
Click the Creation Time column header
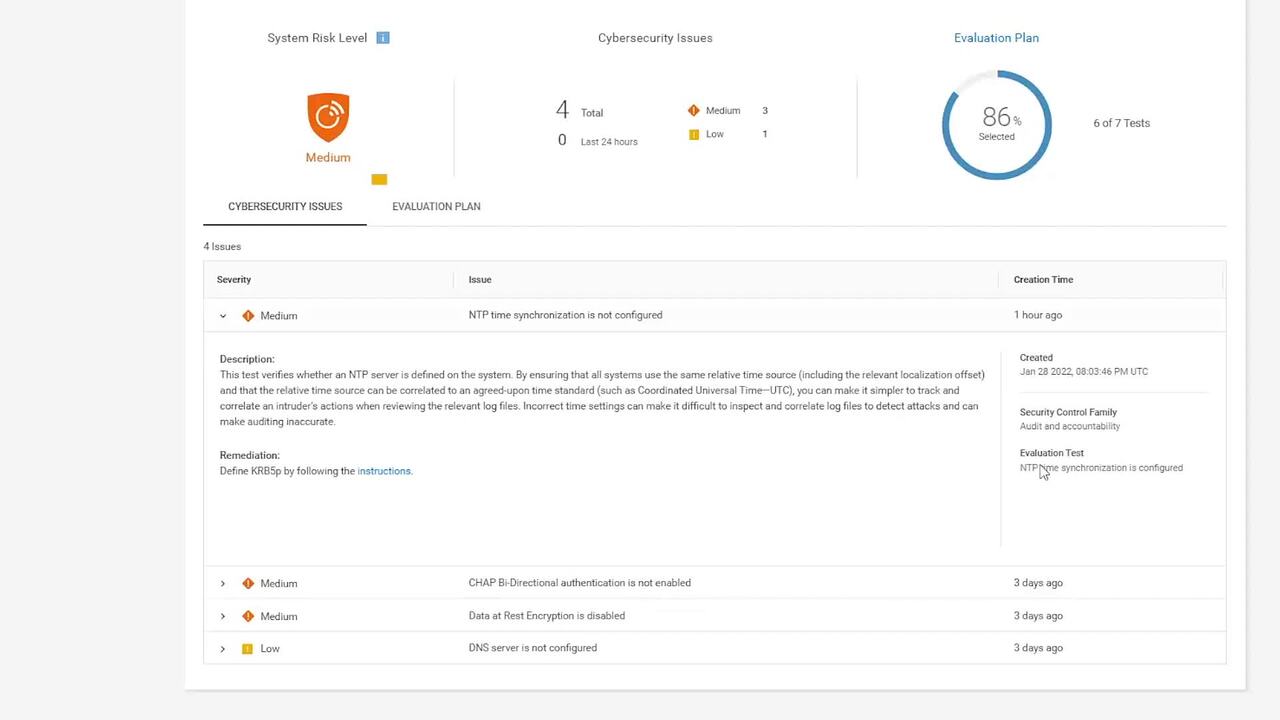click(x=1043, y=279)
